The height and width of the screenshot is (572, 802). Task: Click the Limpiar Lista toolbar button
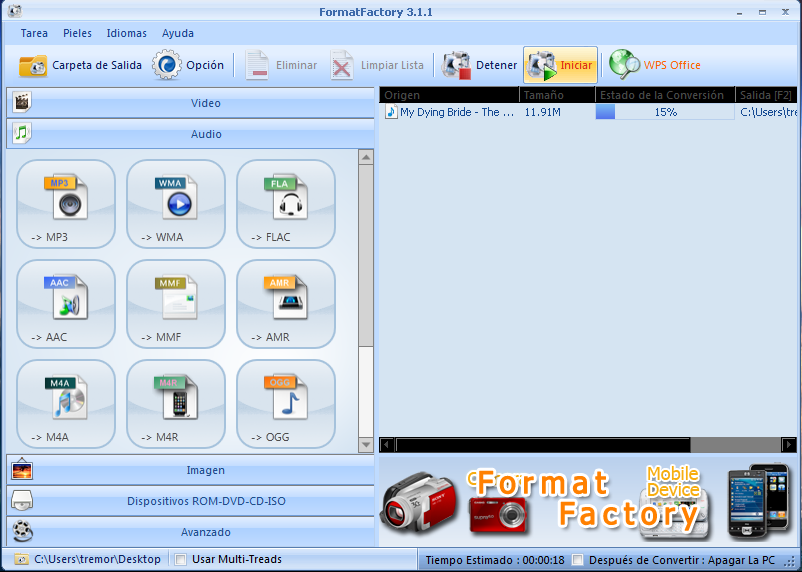pos(377,65)
